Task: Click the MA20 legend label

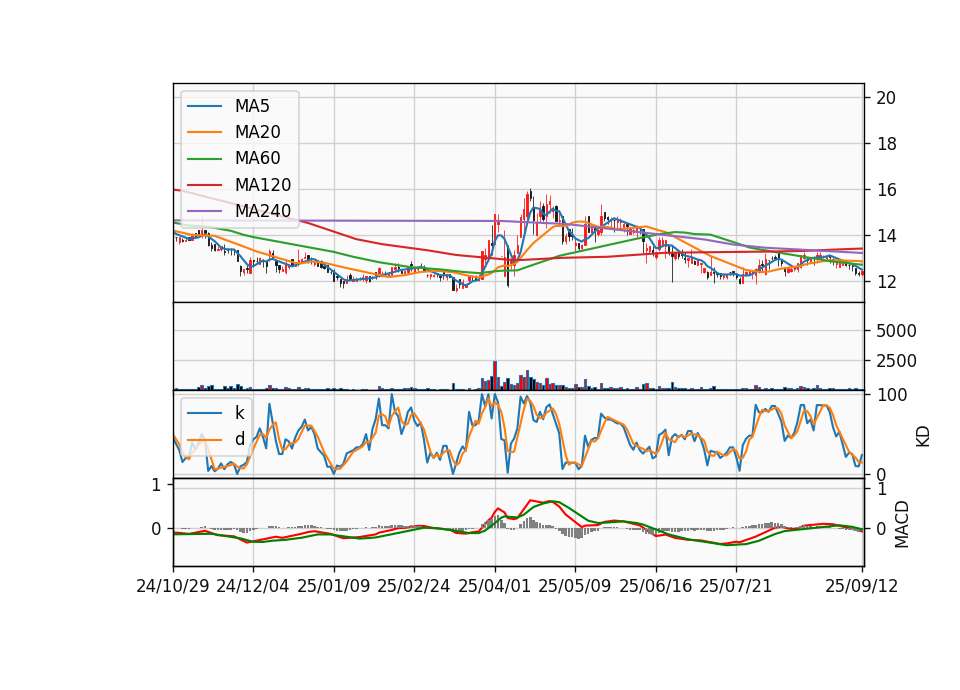Action: [257, 132]
